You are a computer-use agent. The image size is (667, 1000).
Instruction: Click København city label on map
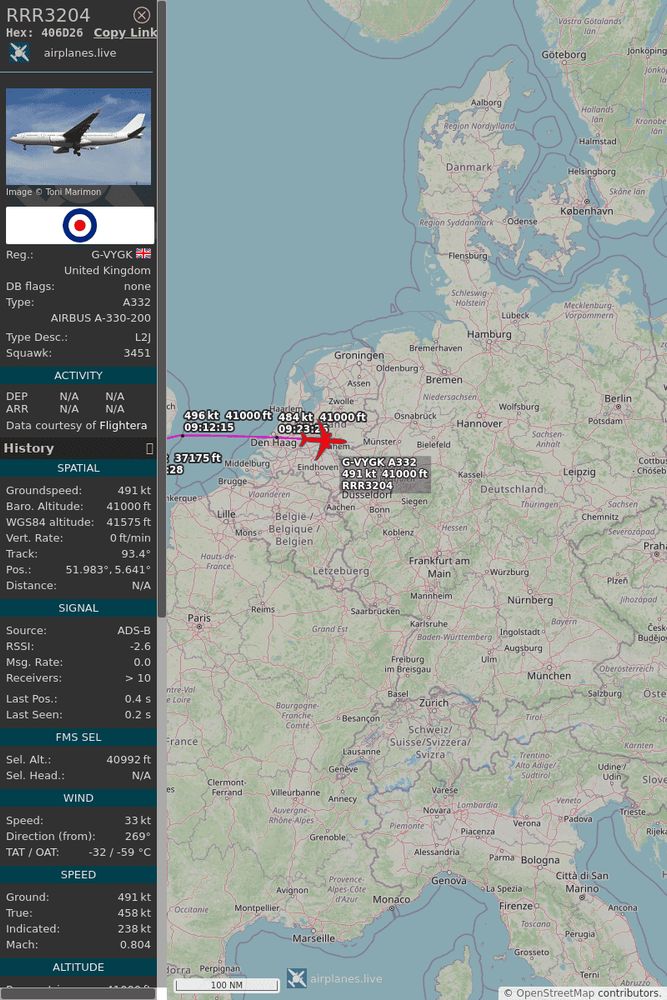tap(587, 210)
